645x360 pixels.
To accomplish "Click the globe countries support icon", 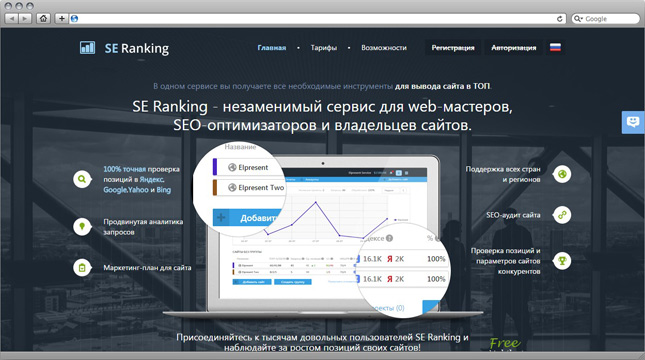I will click(562, 174).
